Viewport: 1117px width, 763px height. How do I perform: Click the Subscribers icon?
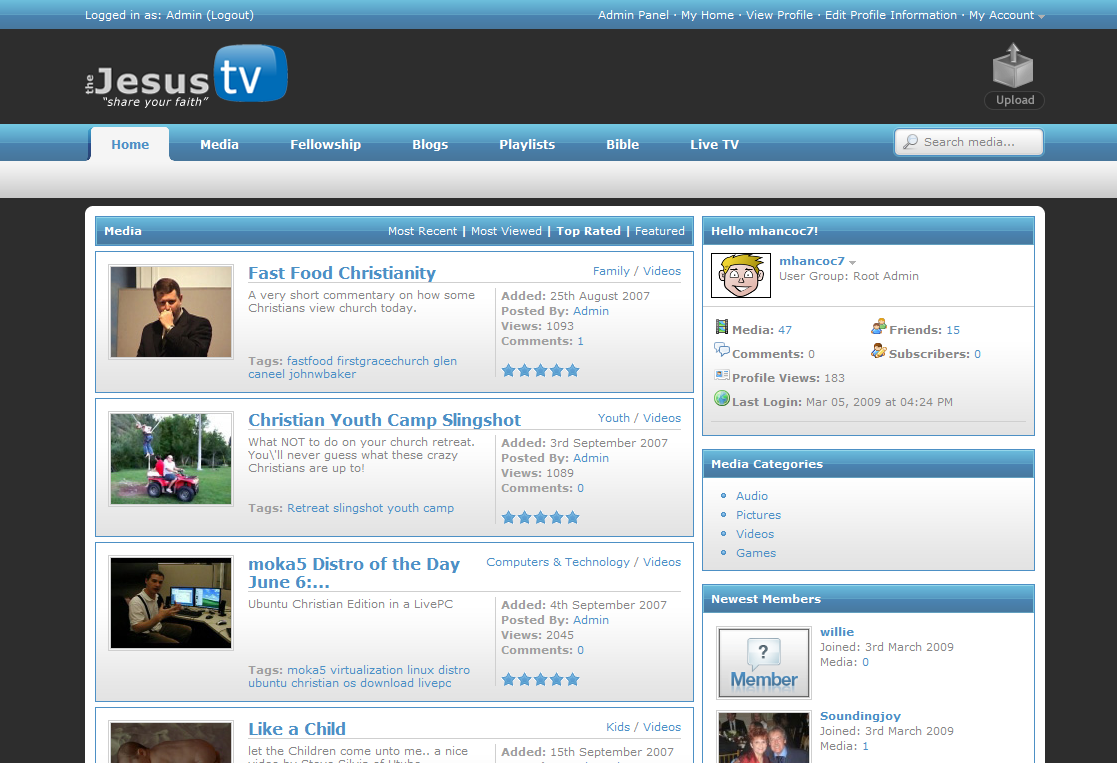coord(878,351)
